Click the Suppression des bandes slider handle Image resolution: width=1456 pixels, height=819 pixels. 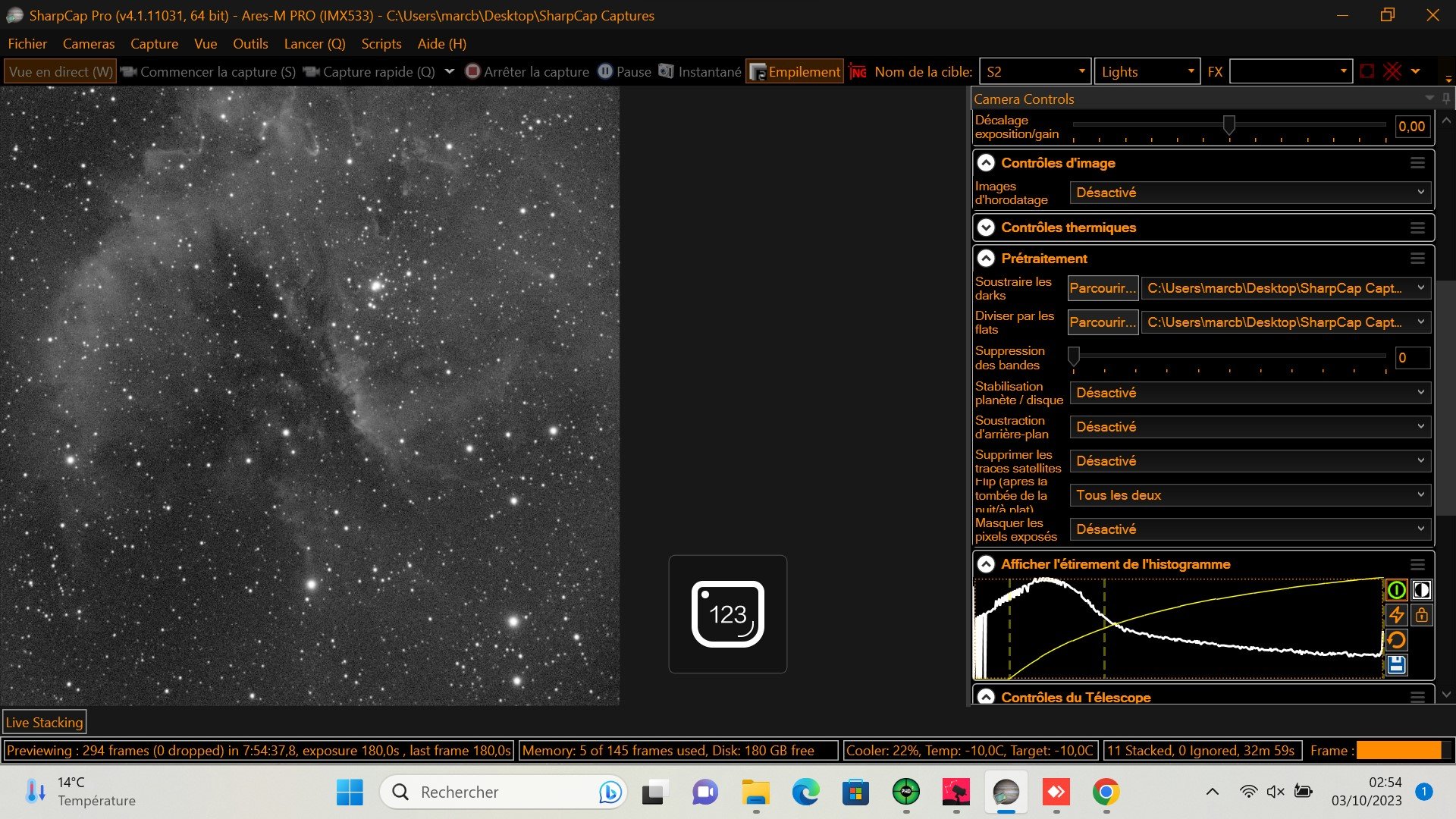point(1074,356)
